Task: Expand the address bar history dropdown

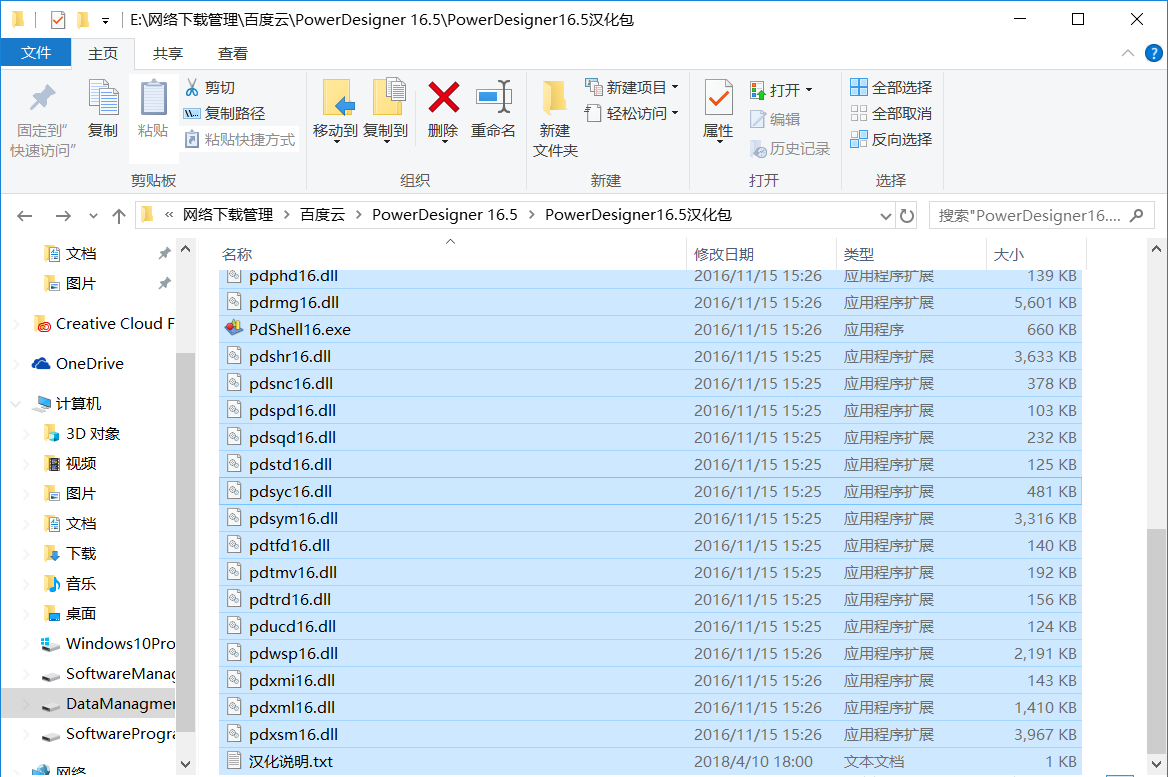Action: tap(886, 216)
